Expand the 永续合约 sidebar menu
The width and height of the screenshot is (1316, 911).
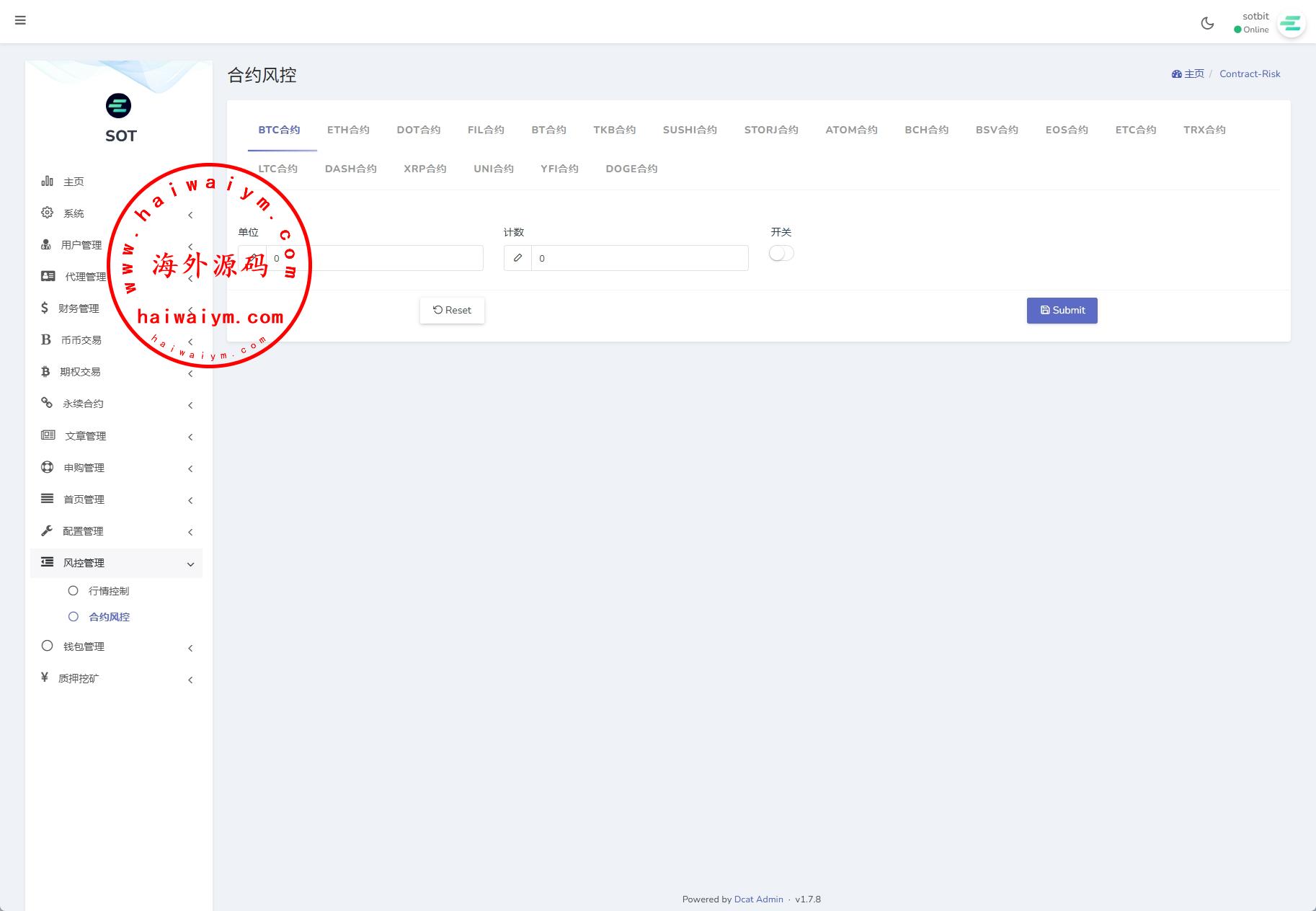click(x=117, y=404)
